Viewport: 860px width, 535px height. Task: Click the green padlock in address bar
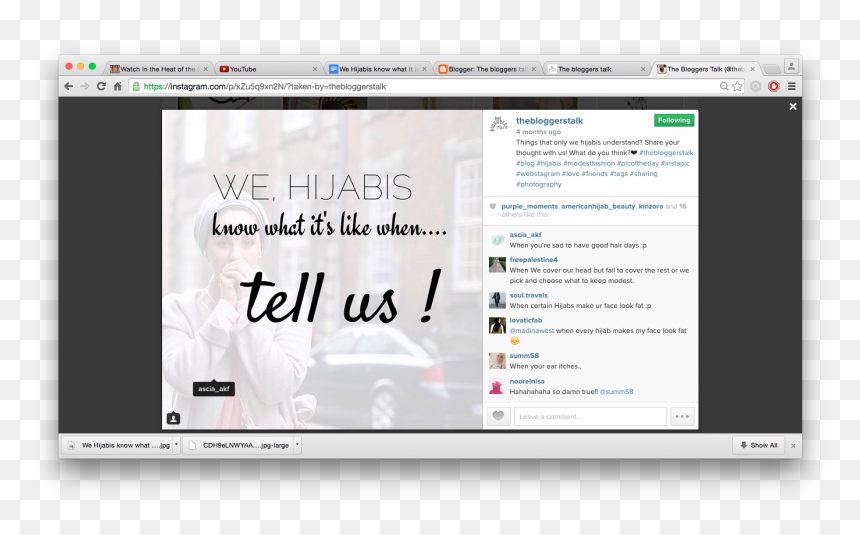tap(136, 86)
